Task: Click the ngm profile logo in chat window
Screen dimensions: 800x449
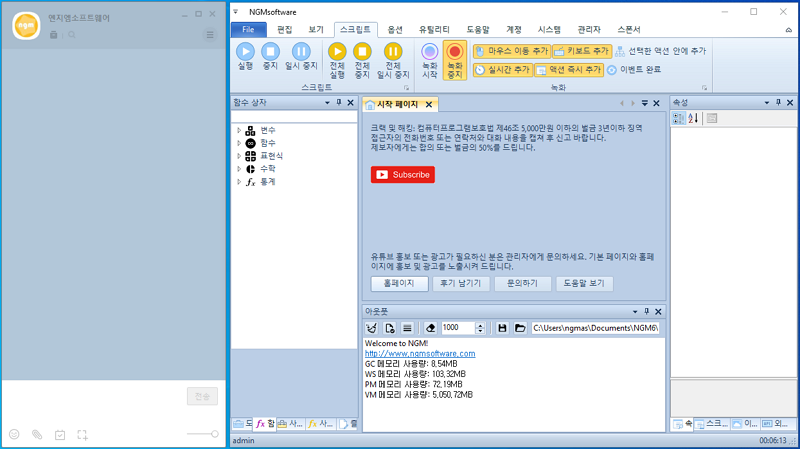Action: [26, 26]
